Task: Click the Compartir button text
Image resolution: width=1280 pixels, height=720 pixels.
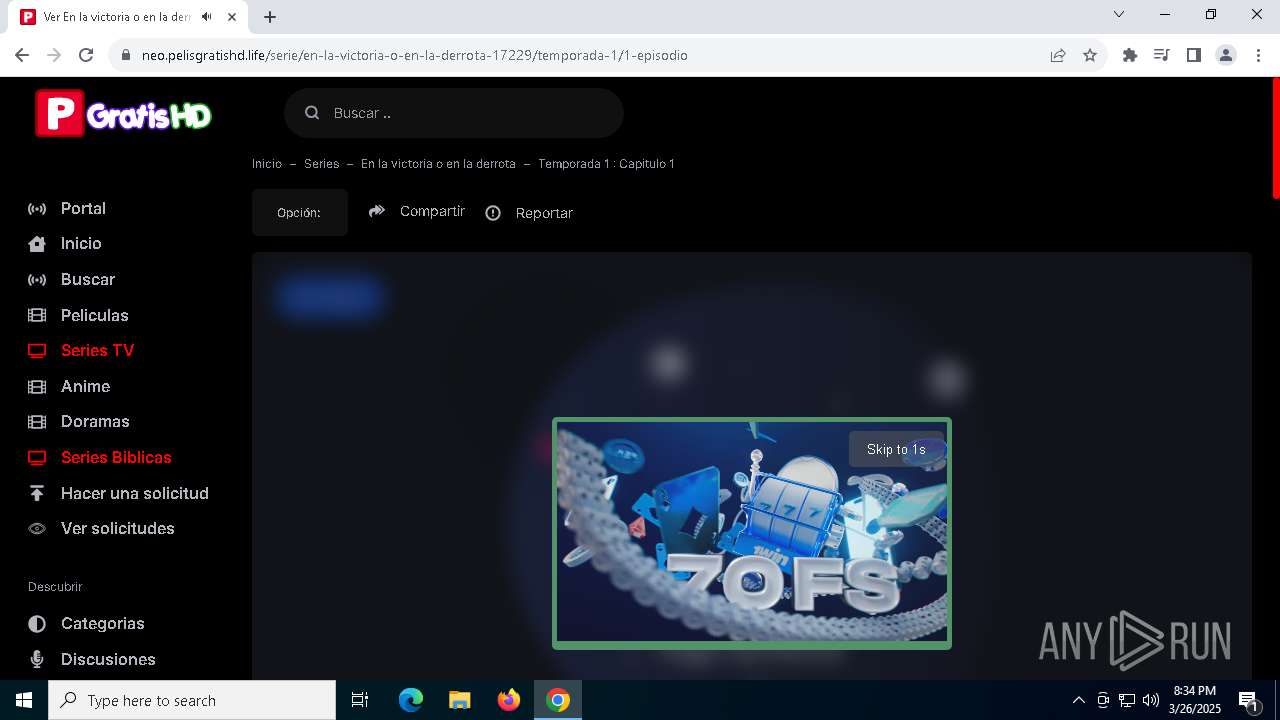Action: pos(432,211)
